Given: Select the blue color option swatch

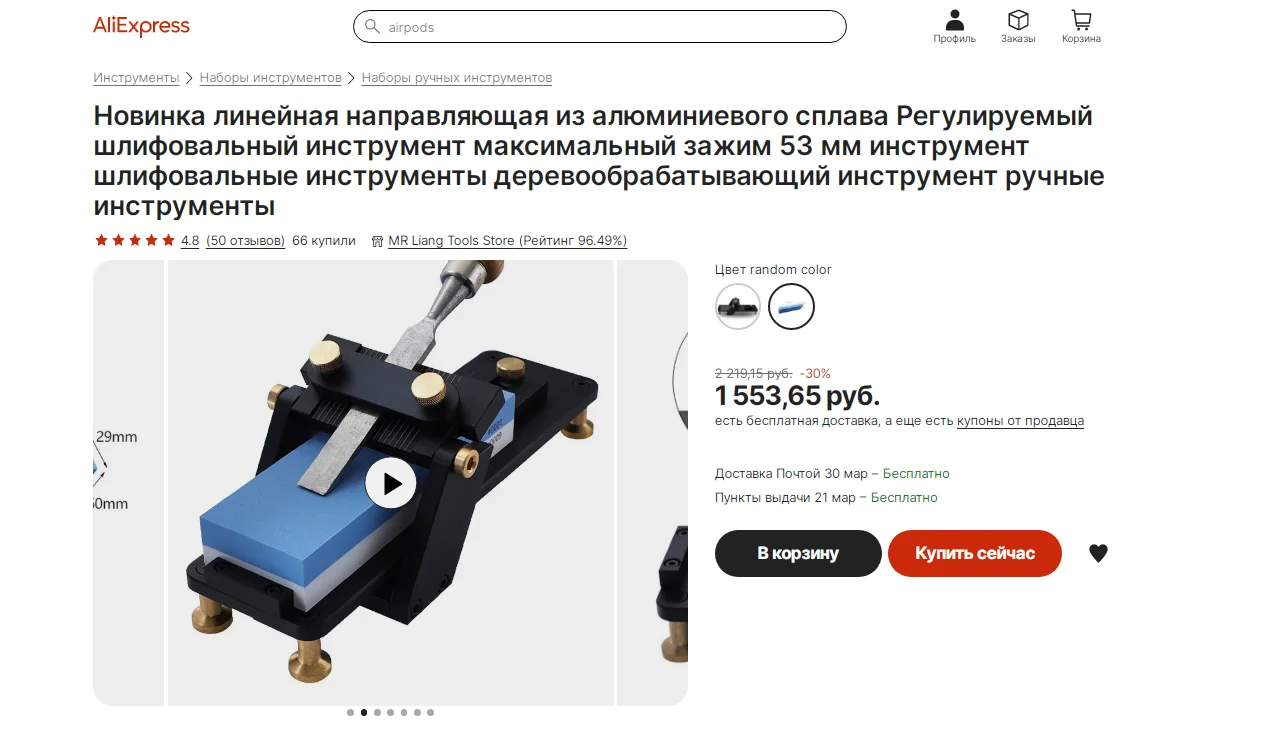Looking at the screenshot, I should (x=792, y=306).
